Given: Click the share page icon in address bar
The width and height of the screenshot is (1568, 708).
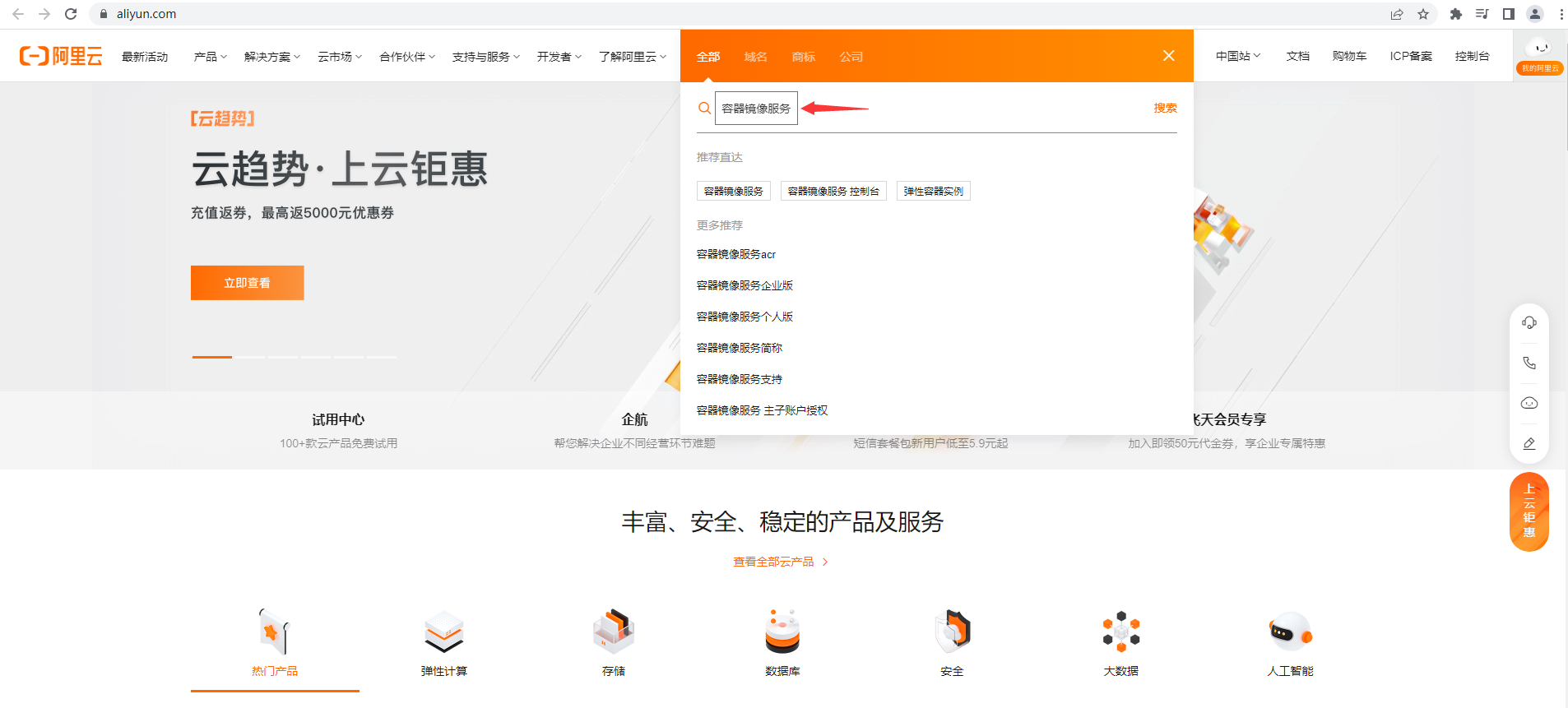Looking at the screenshot, I should 1397,14.
